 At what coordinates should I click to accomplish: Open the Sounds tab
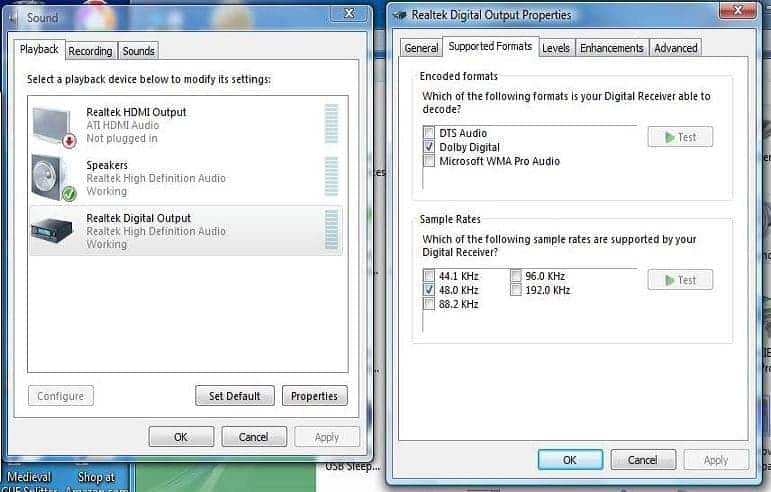[138, 51]
